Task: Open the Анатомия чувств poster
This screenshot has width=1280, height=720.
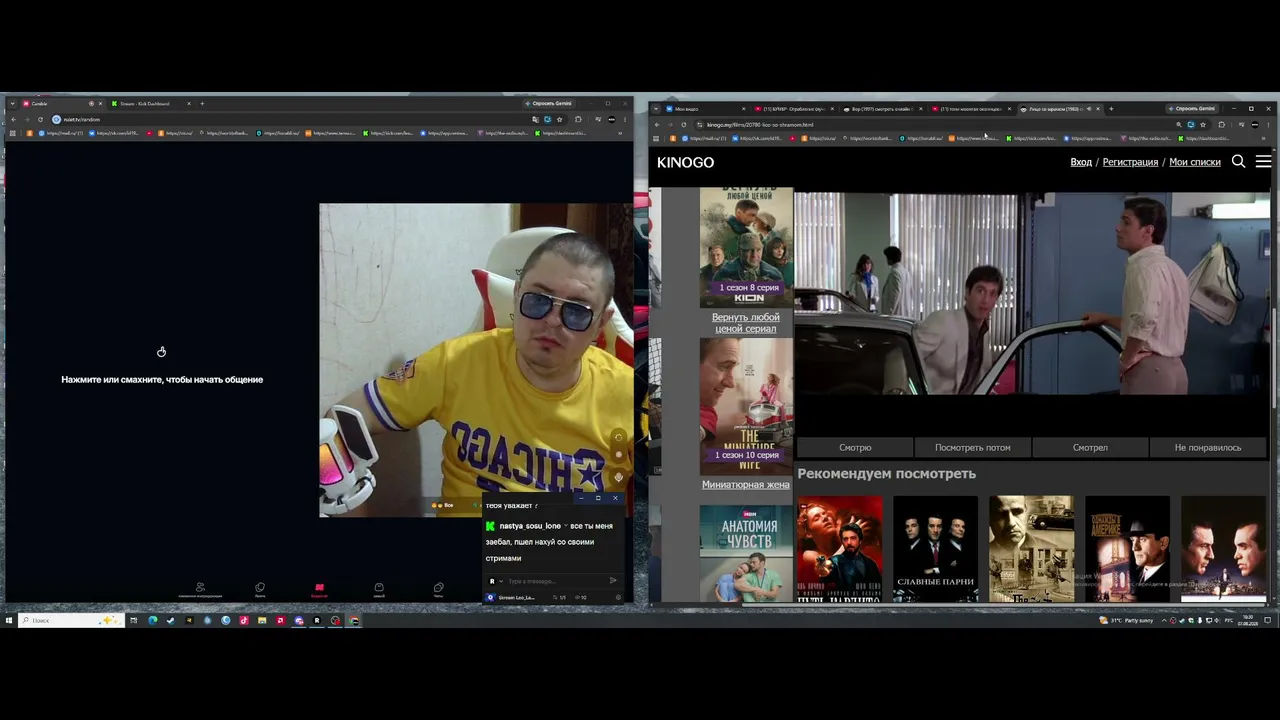Action: (x=746, y=553)
